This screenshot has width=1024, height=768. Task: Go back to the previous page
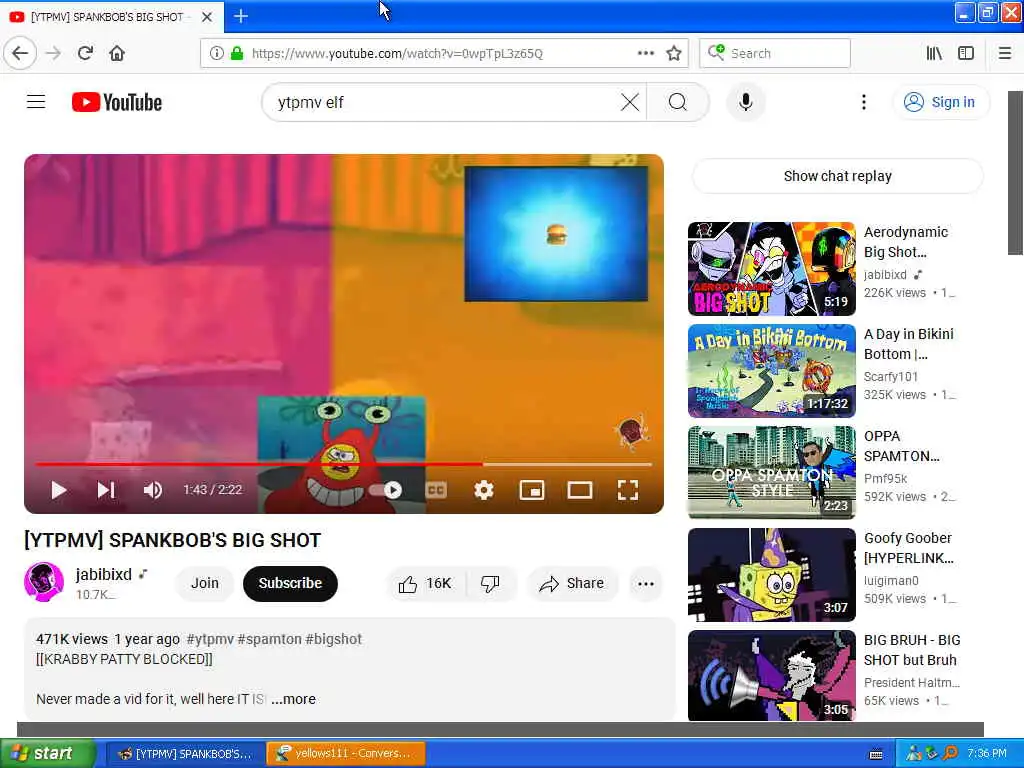tap(20, 53)
